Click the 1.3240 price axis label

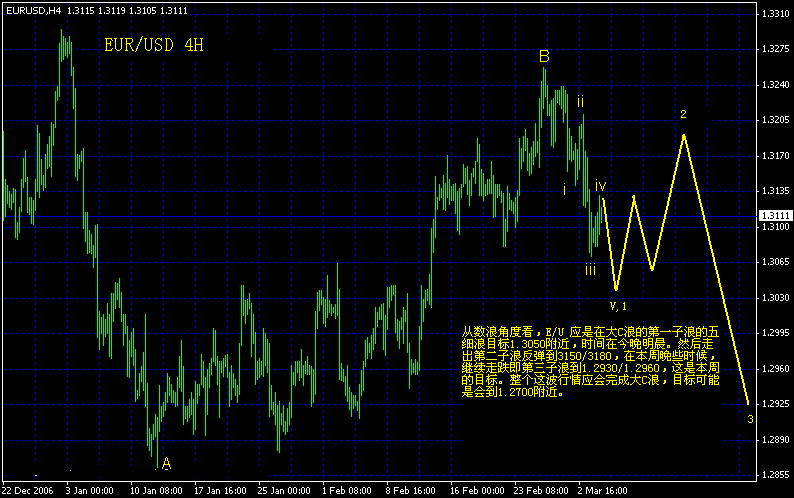pos(775,85)
